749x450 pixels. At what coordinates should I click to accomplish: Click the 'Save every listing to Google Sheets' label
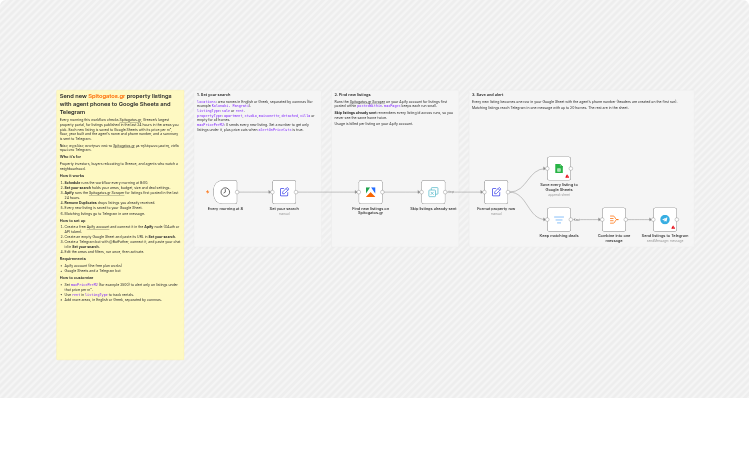(559, 187)
